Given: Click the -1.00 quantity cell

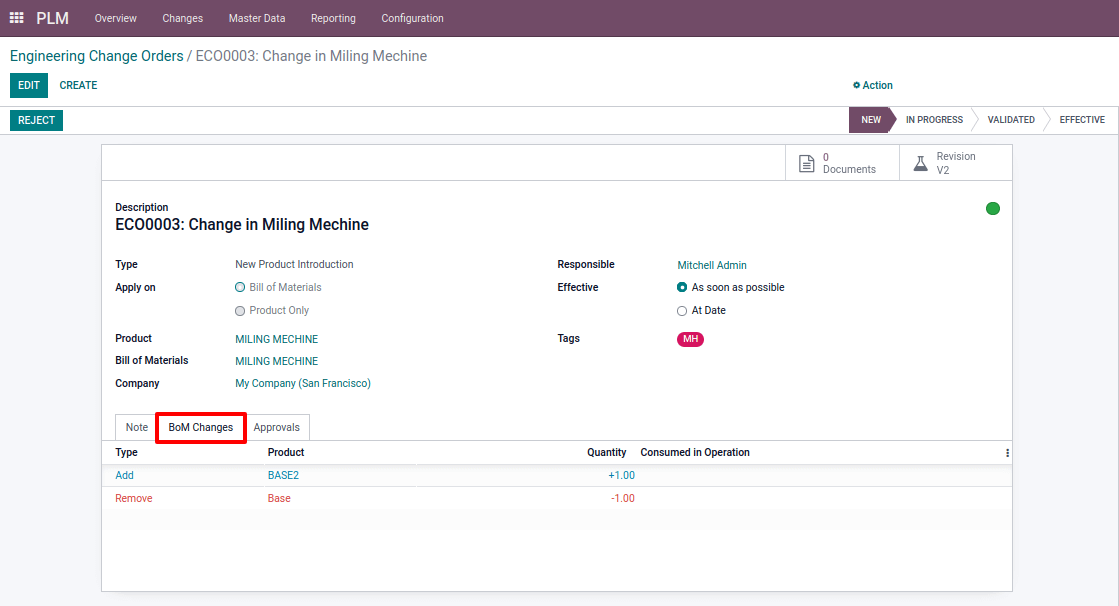Looking at the screenshot, I should pyautogui.click(x=622, y=498).
